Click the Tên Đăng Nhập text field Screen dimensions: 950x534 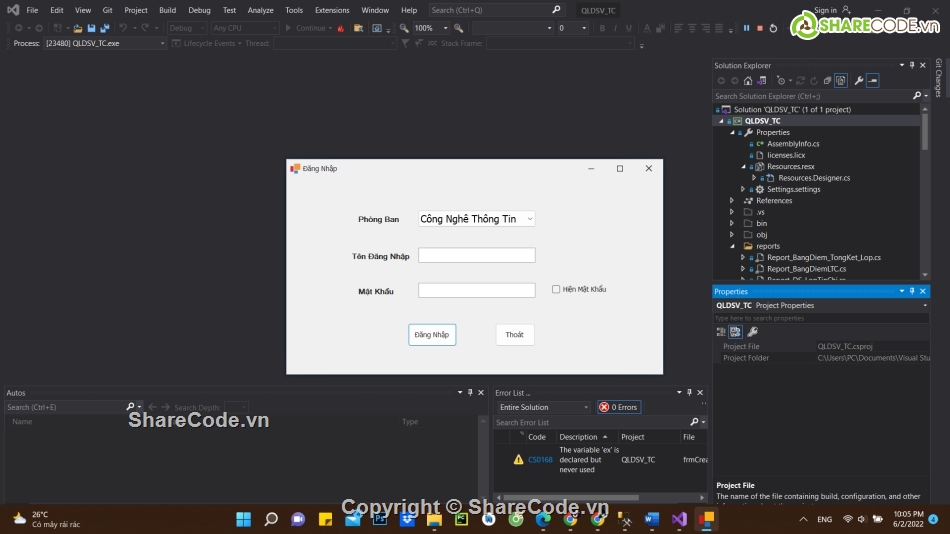click(x=476, y=256)
